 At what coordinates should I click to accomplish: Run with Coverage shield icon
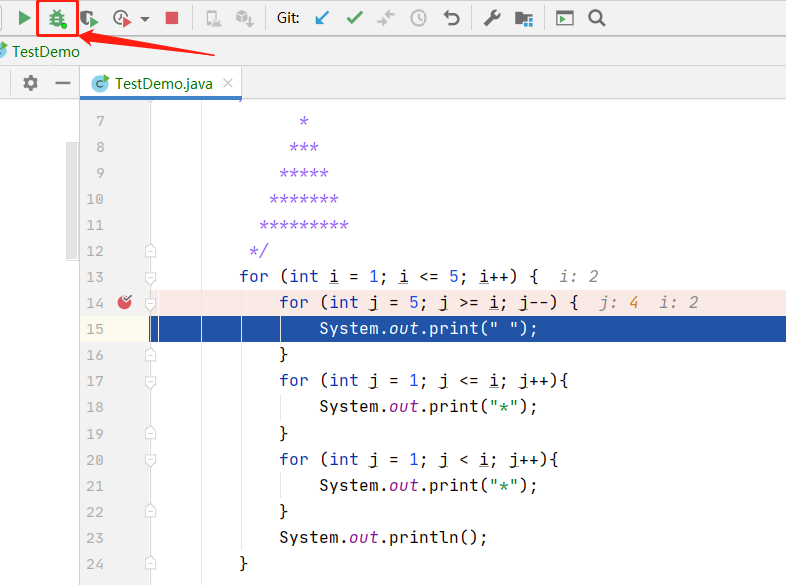click(x=89, y=19)
